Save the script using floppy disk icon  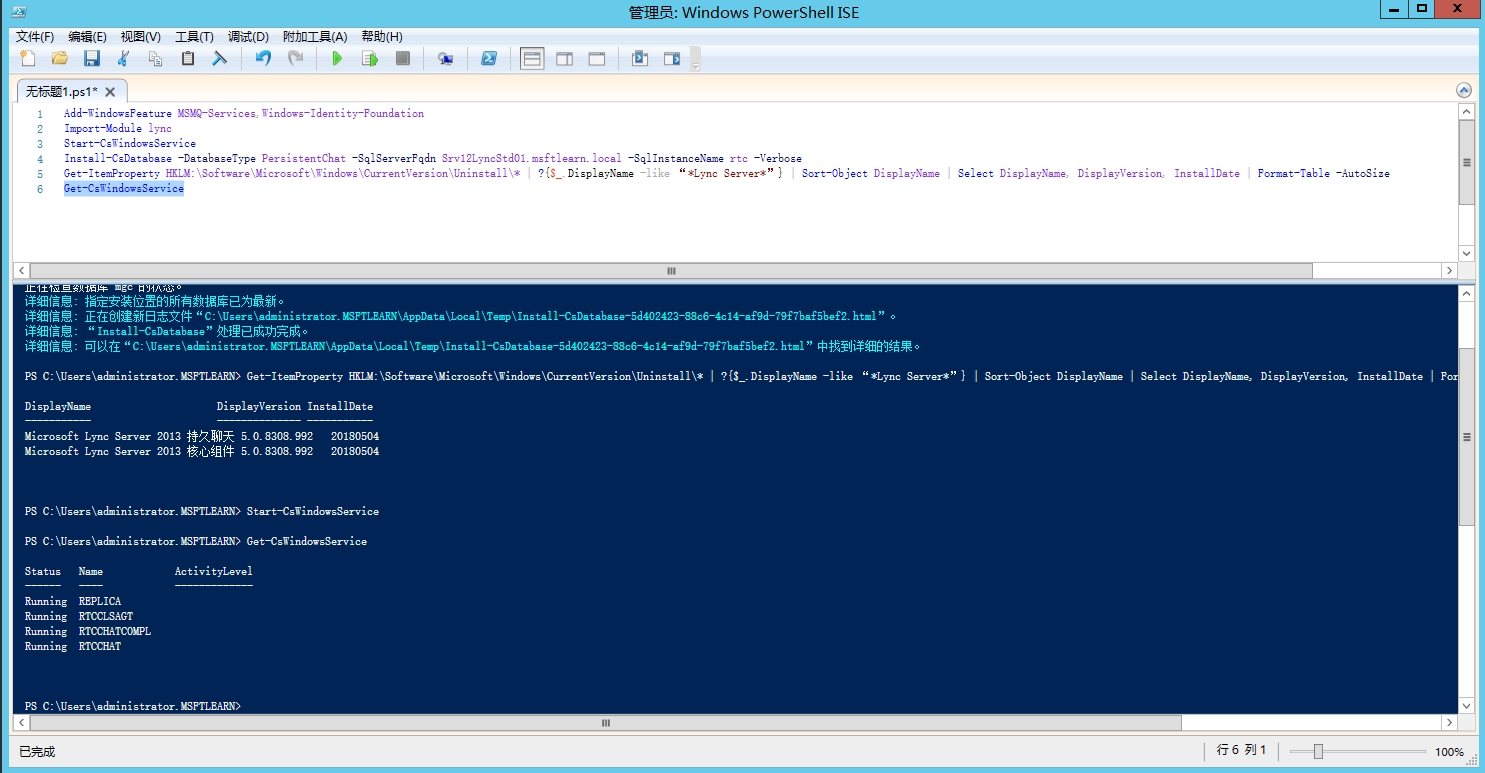coord(92,59)
